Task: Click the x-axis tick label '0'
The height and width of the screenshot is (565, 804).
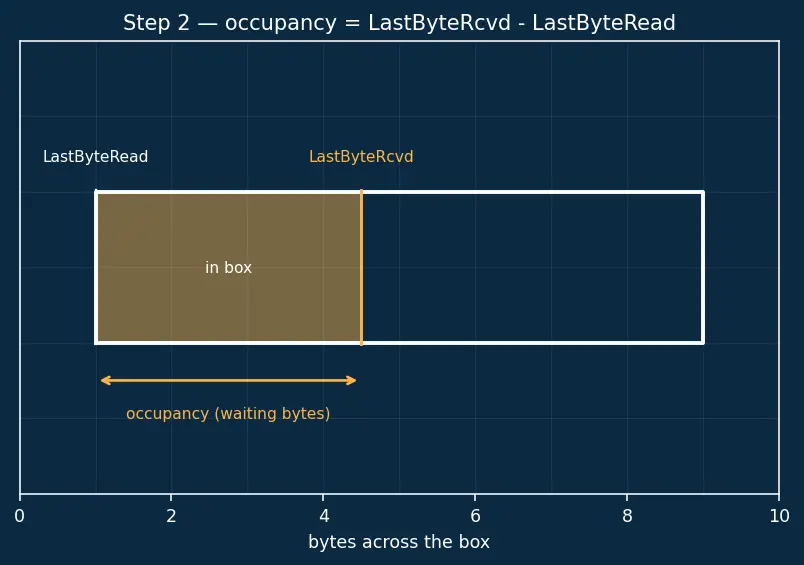Action: point(19,516)
